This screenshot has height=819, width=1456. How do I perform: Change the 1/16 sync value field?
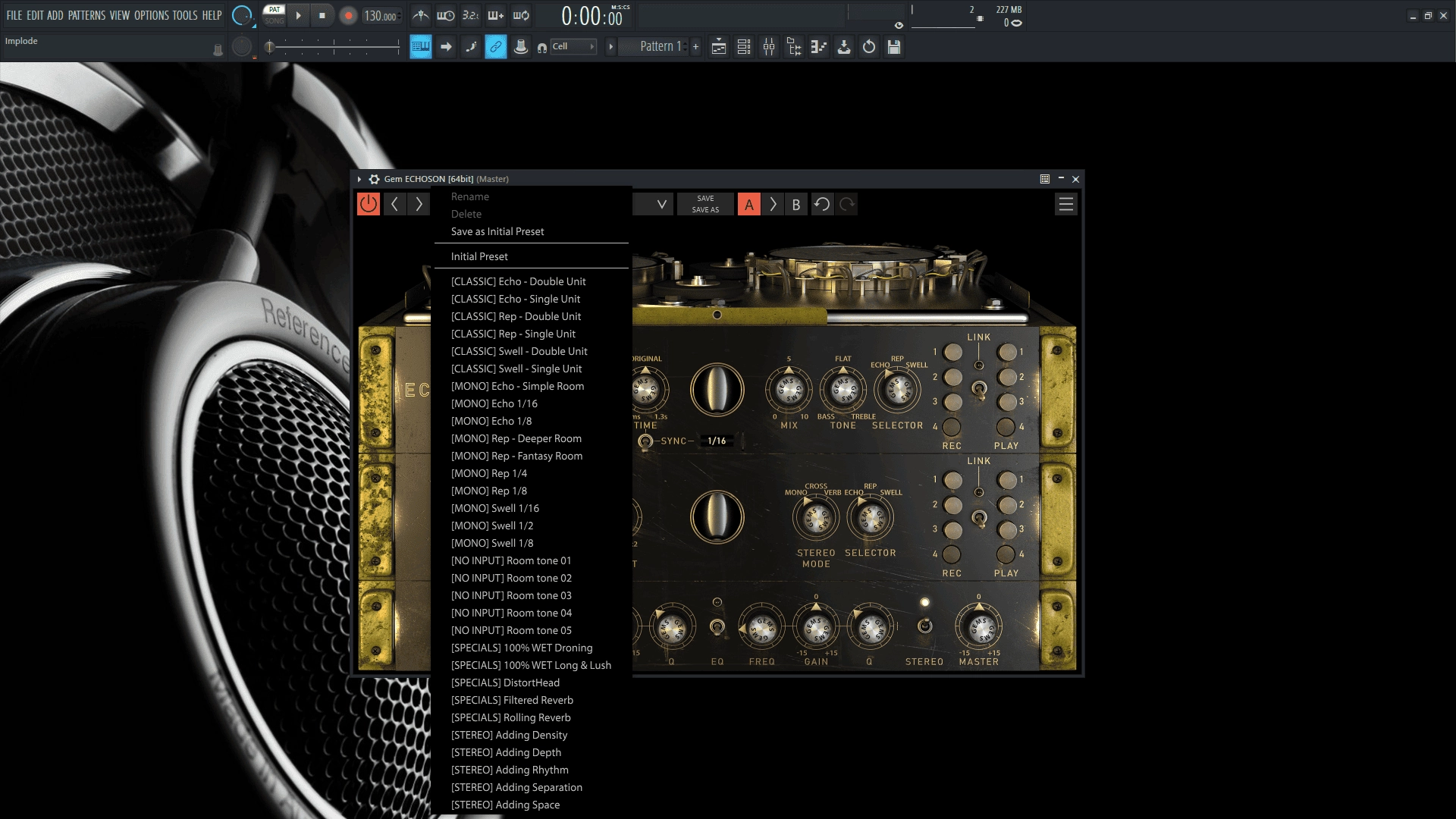click(x=717, y=441)
